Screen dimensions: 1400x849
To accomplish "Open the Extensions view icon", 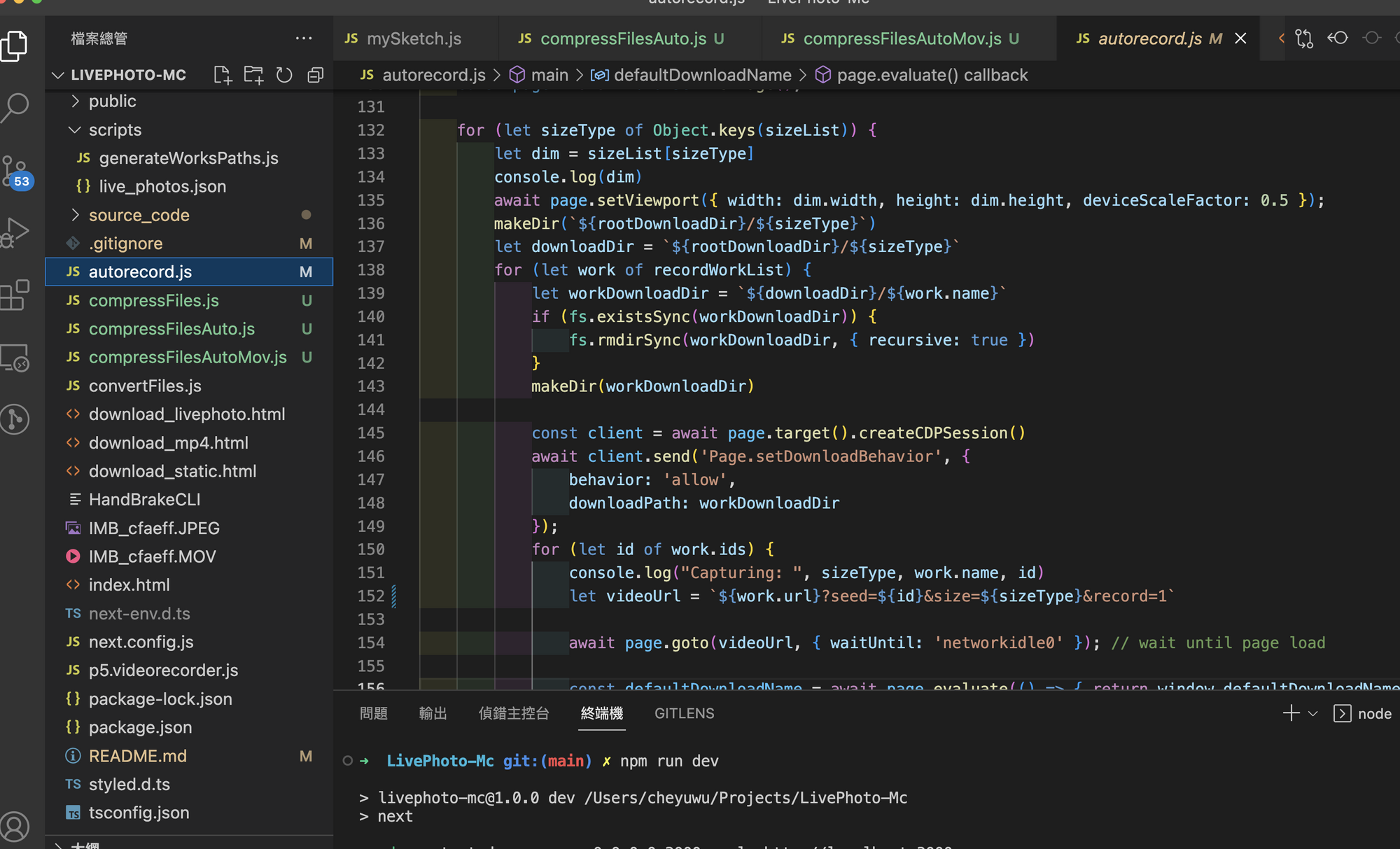I will click(15, 295).
